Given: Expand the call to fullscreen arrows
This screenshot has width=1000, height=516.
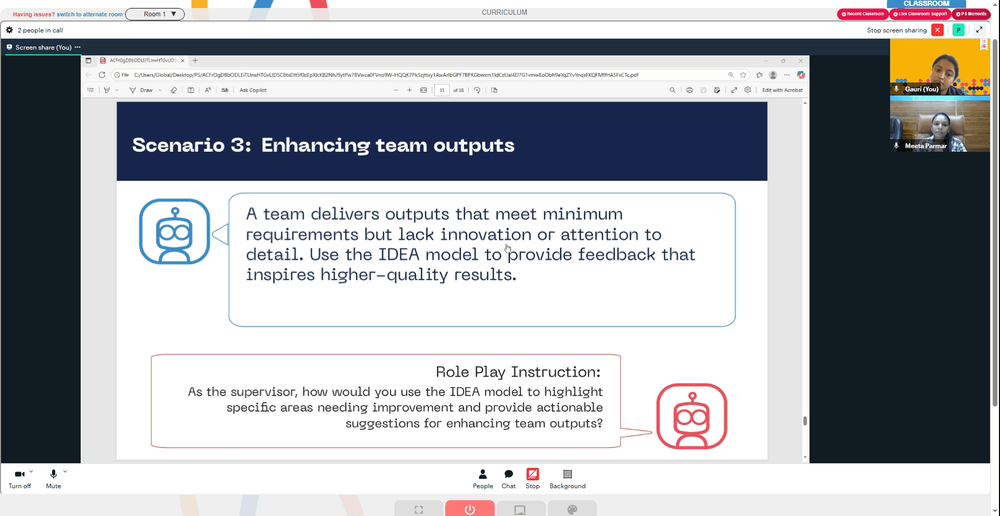Looking at the screenshot, I should [x=980, y=30].
